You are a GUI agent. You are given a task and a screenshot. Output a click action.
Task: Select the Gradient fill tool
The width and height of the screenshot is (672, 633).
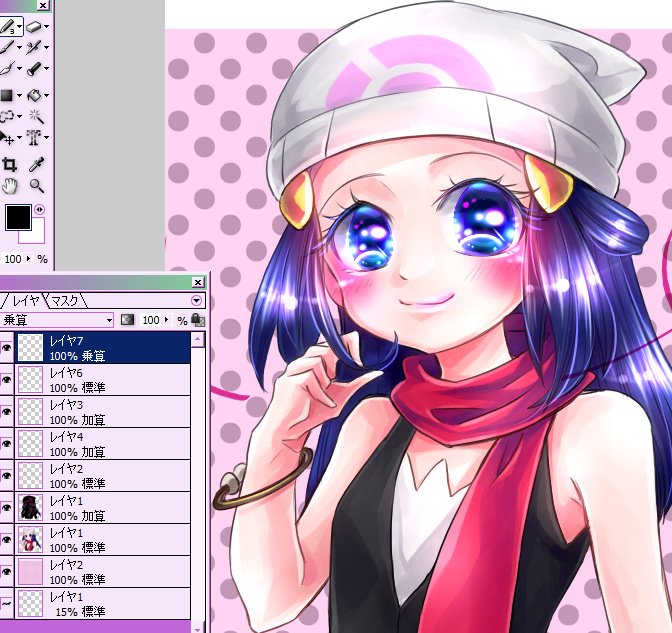click(7, 95)
